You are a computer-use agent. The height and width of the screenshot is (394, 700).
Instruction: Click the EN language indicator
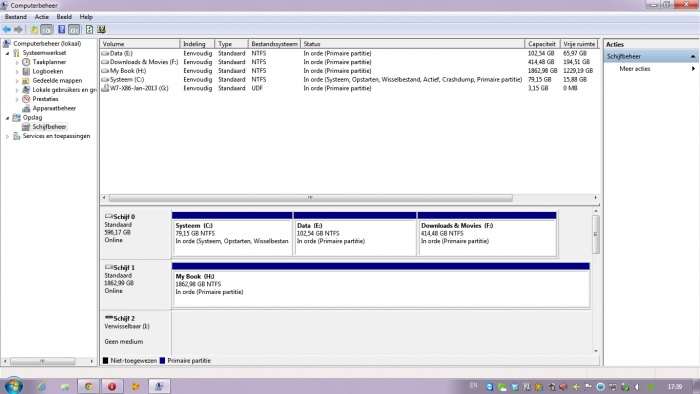point(474,386)
